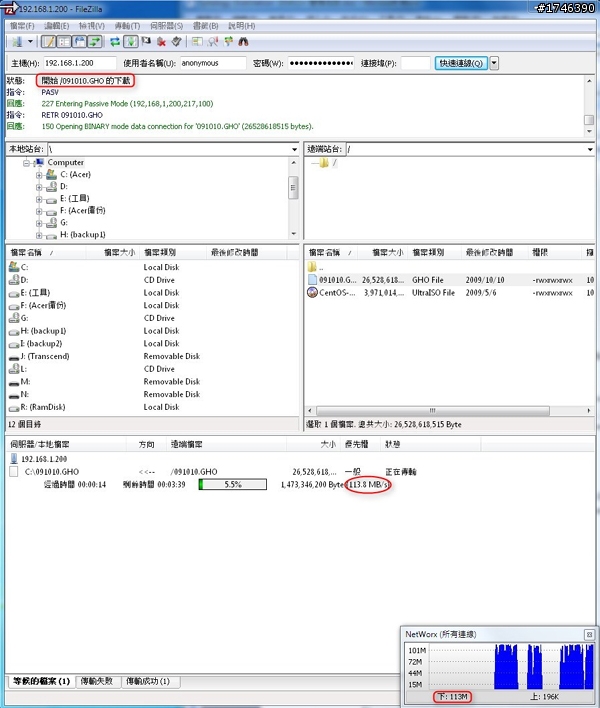Open the 檔案(F) menu

pyautogui.click(x=22, y=26)
